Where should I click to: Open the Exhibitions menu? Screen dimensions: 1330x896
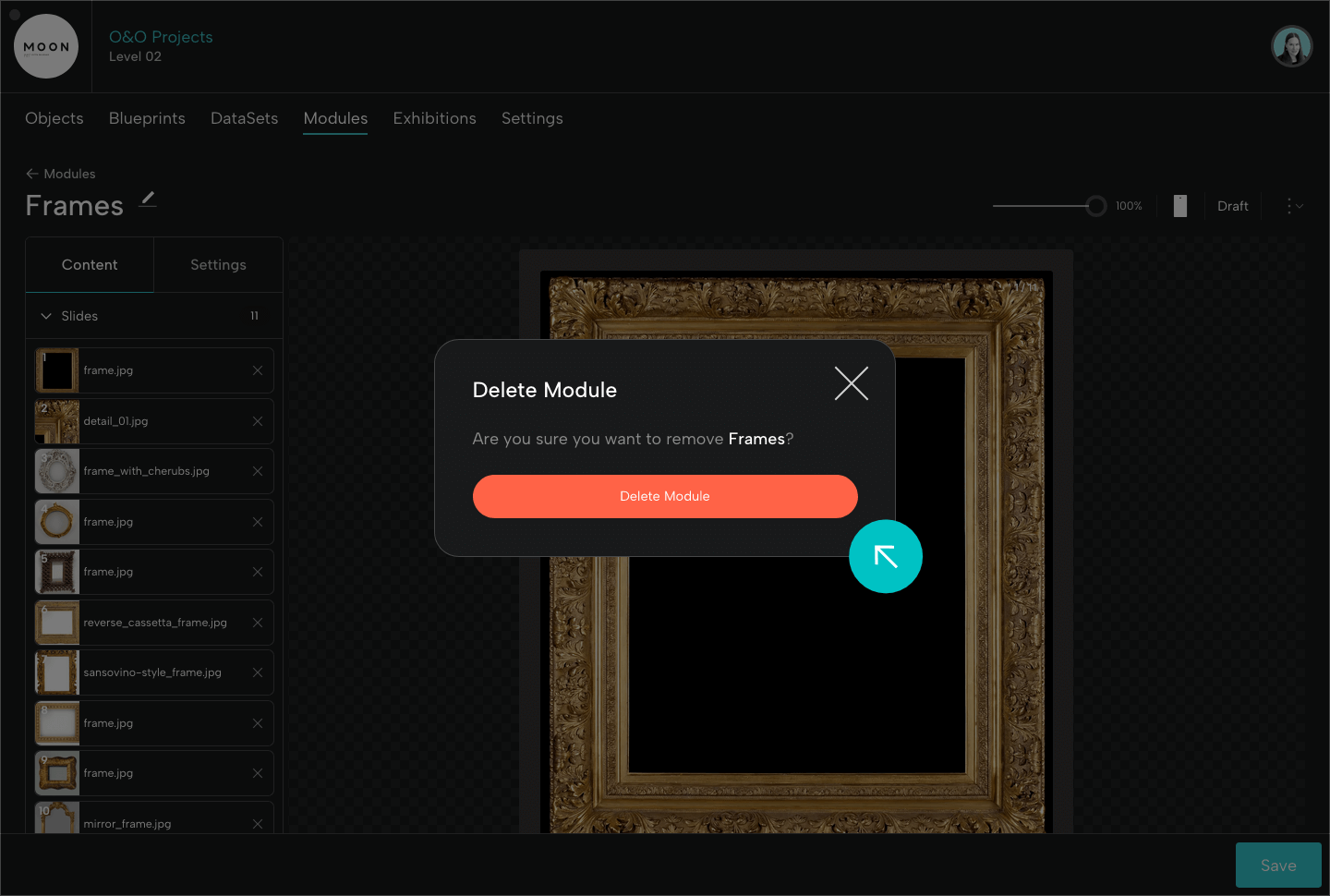tap(434, 118)
